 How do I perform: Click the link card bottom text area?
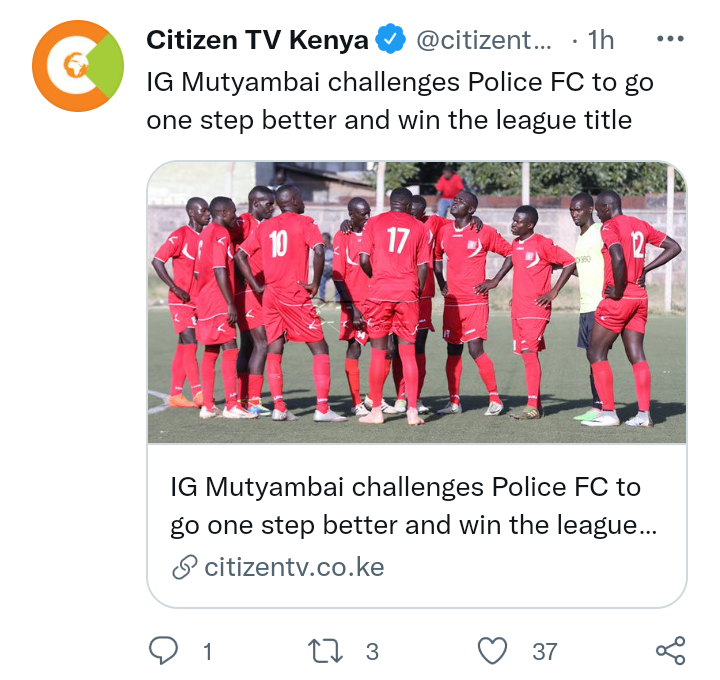(416, 526)
